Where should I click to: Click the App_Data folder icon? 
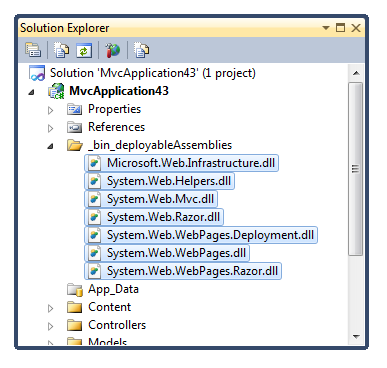75,289
